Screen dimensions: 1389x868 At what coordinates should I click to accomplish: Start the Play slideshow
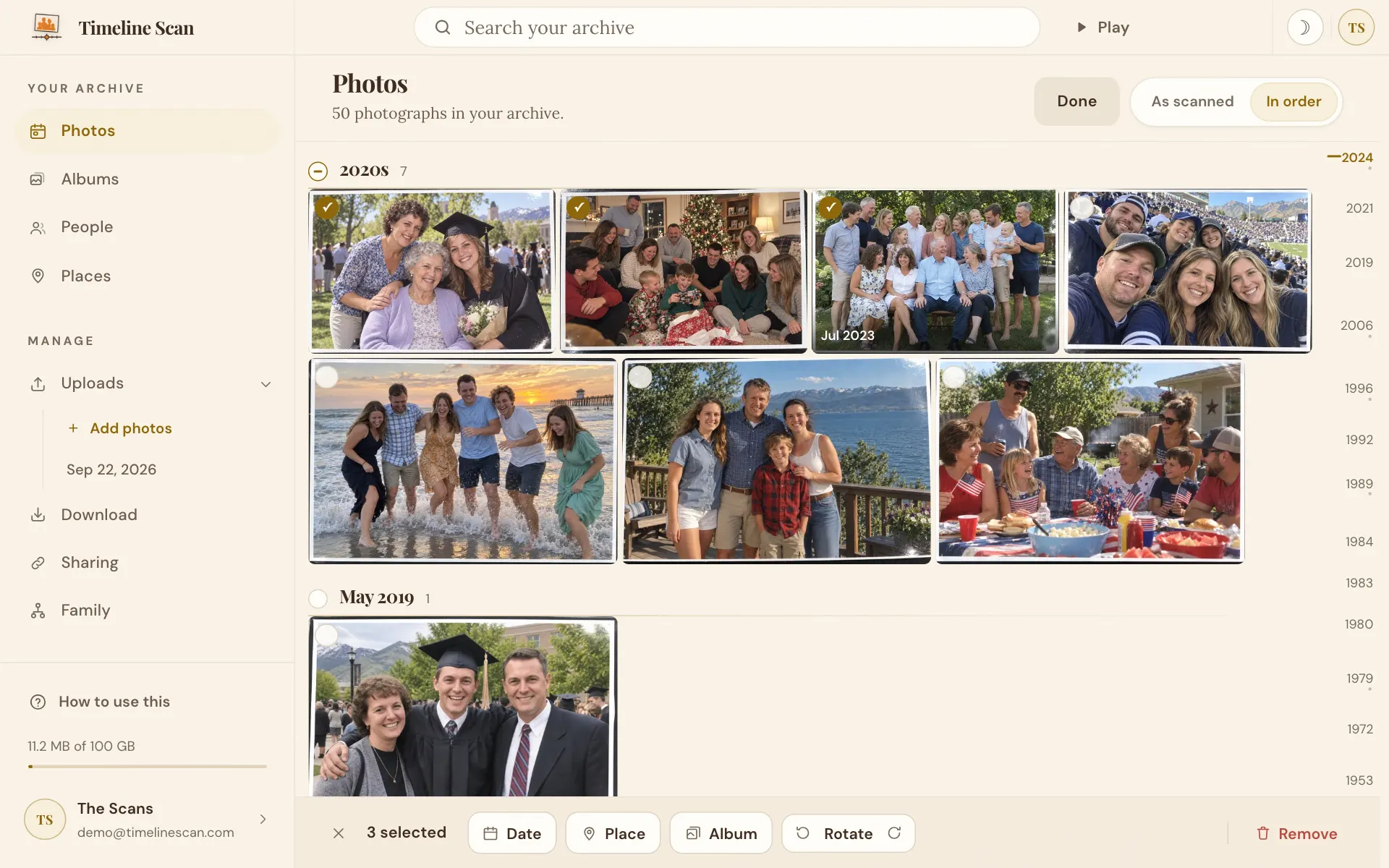(1103, 27)
